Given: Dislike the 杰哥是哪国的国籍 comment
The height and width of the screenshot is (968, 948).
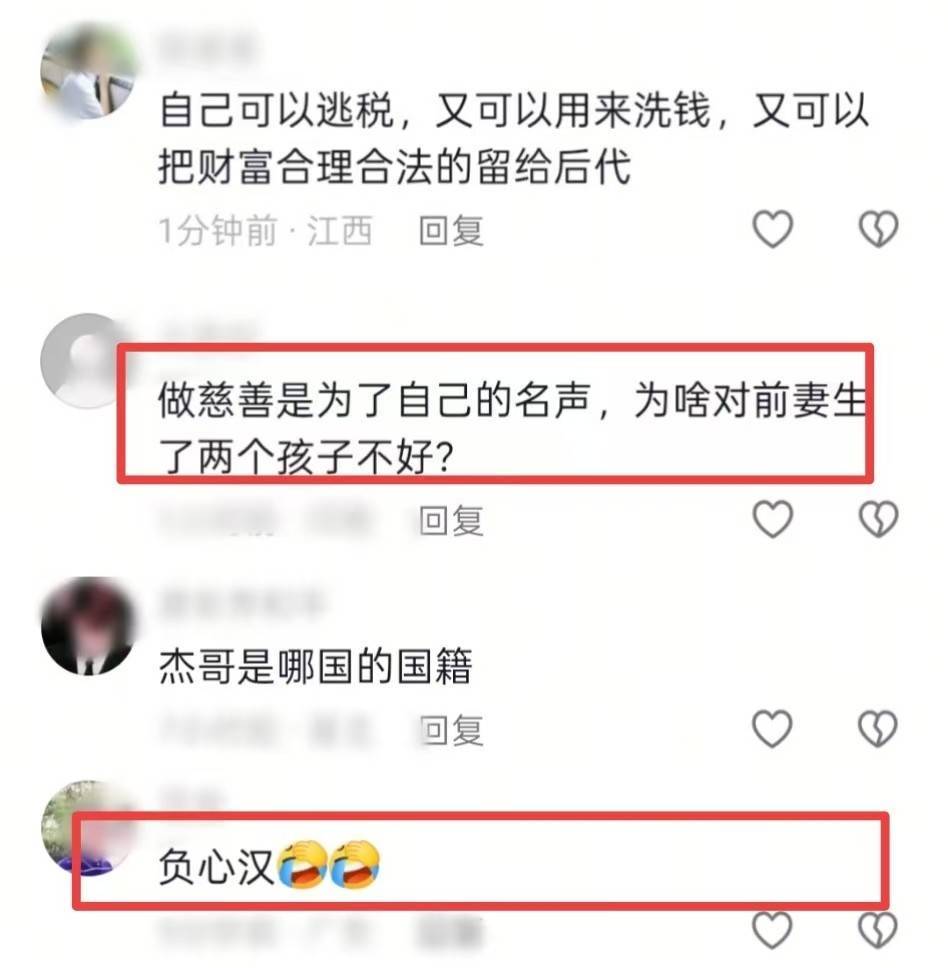Looking at the screenshot, I should coord(879,728).
